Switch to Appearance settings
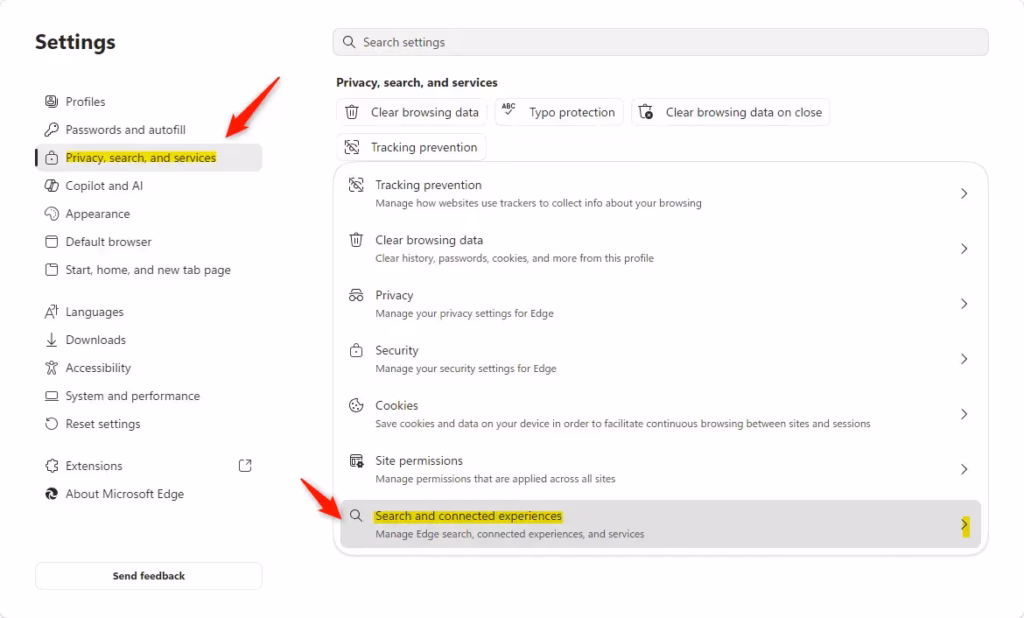1024x618 pixels. pos(149,214)
